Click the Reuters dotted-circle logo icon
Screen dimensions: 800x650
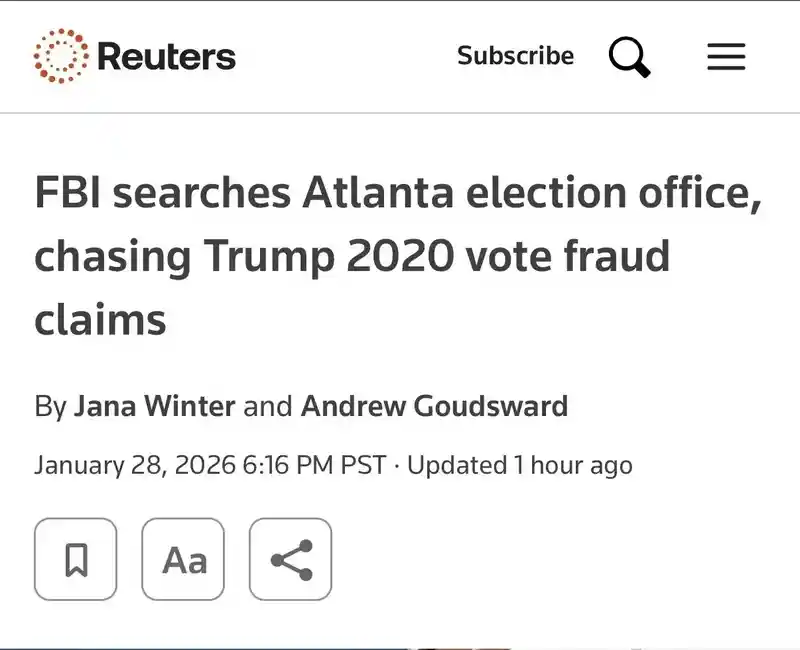click(x=61, y=56)
